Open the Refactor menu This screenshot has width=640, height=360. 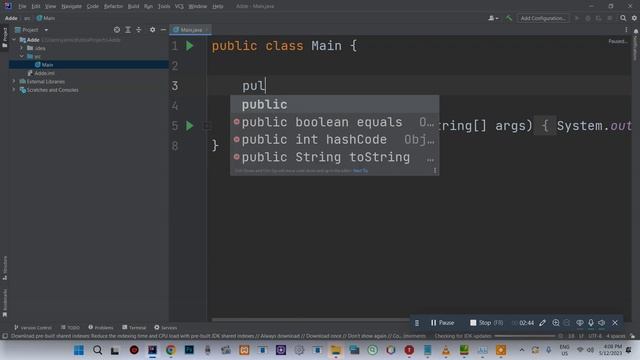[x=113, y=6]
